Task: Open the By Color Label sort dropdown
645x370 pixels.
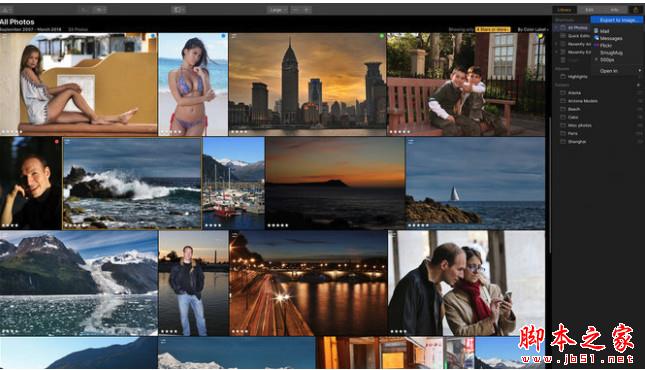Action: 533,29
